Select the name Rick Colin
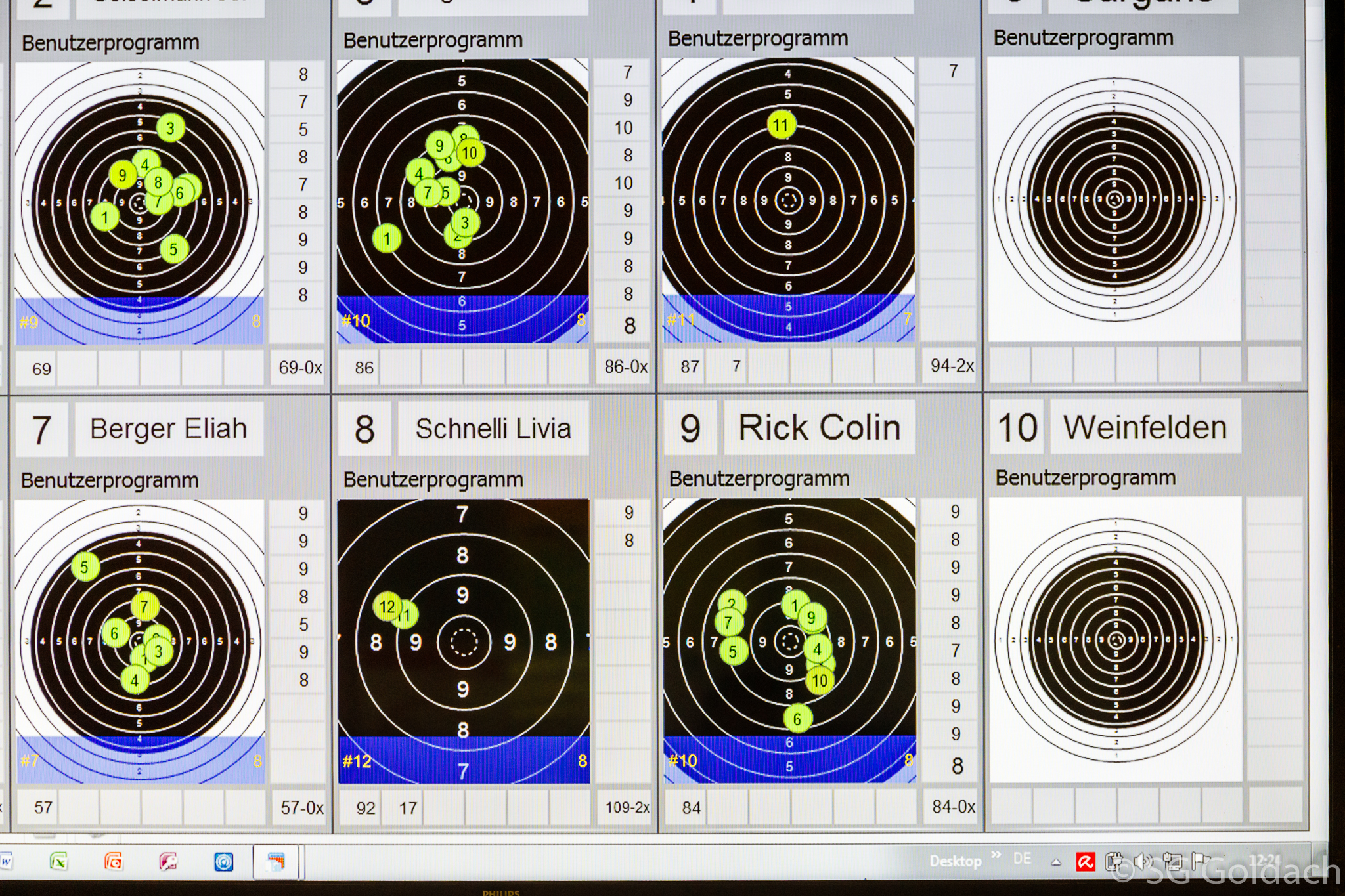Viewport: 1345px width, 896px height. point(819,427)
